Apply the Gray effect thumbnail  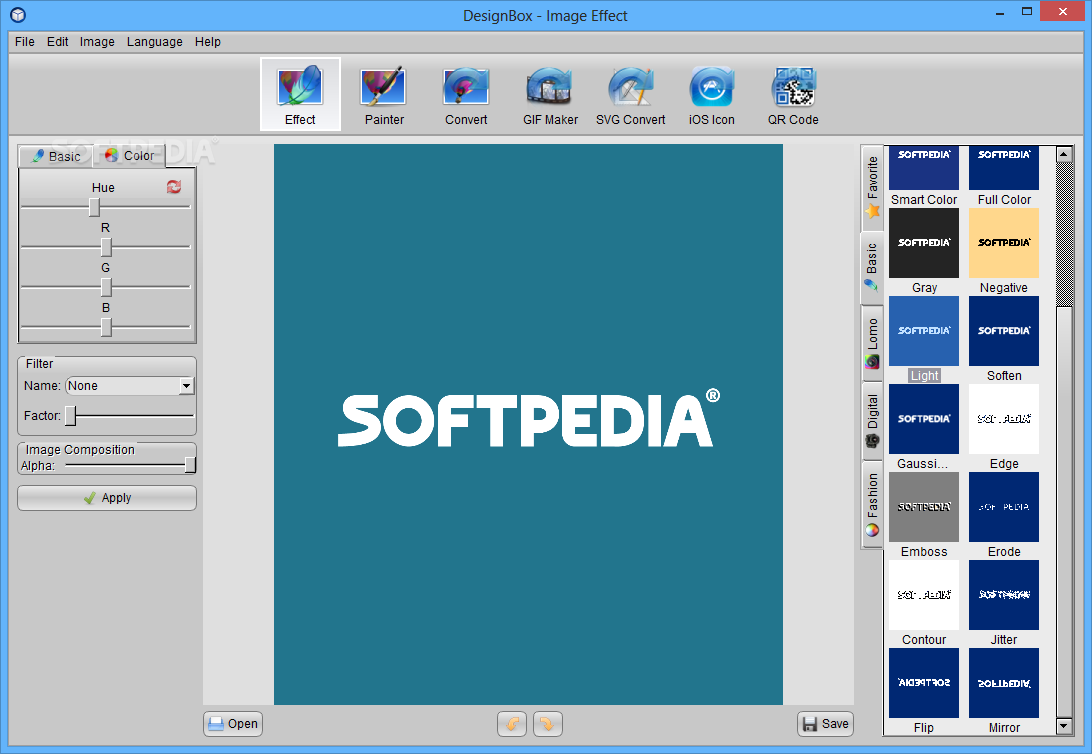(923, 243)
